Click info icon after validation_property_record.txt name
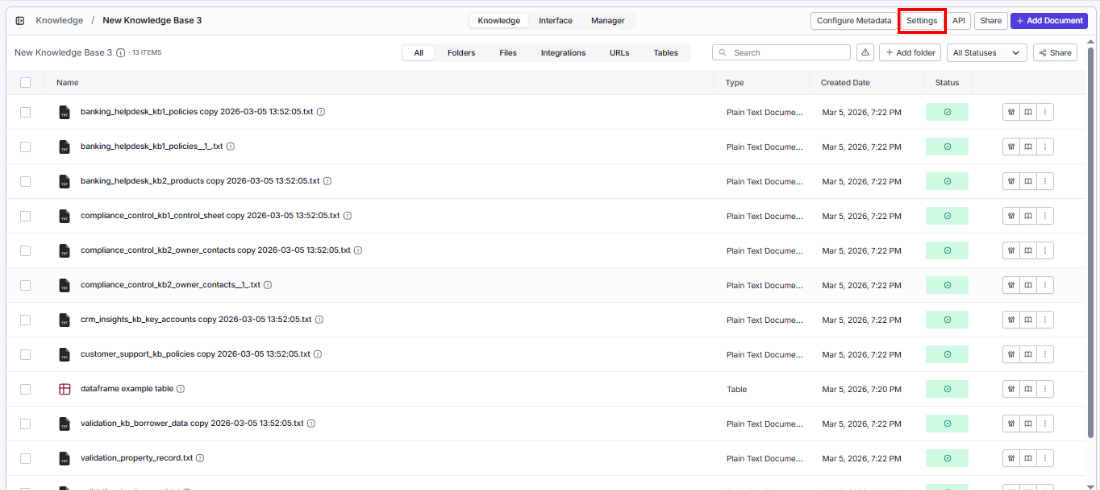The width and height of the screenshot is (1100, 490). pyautogui.click(x=200, y=458)
